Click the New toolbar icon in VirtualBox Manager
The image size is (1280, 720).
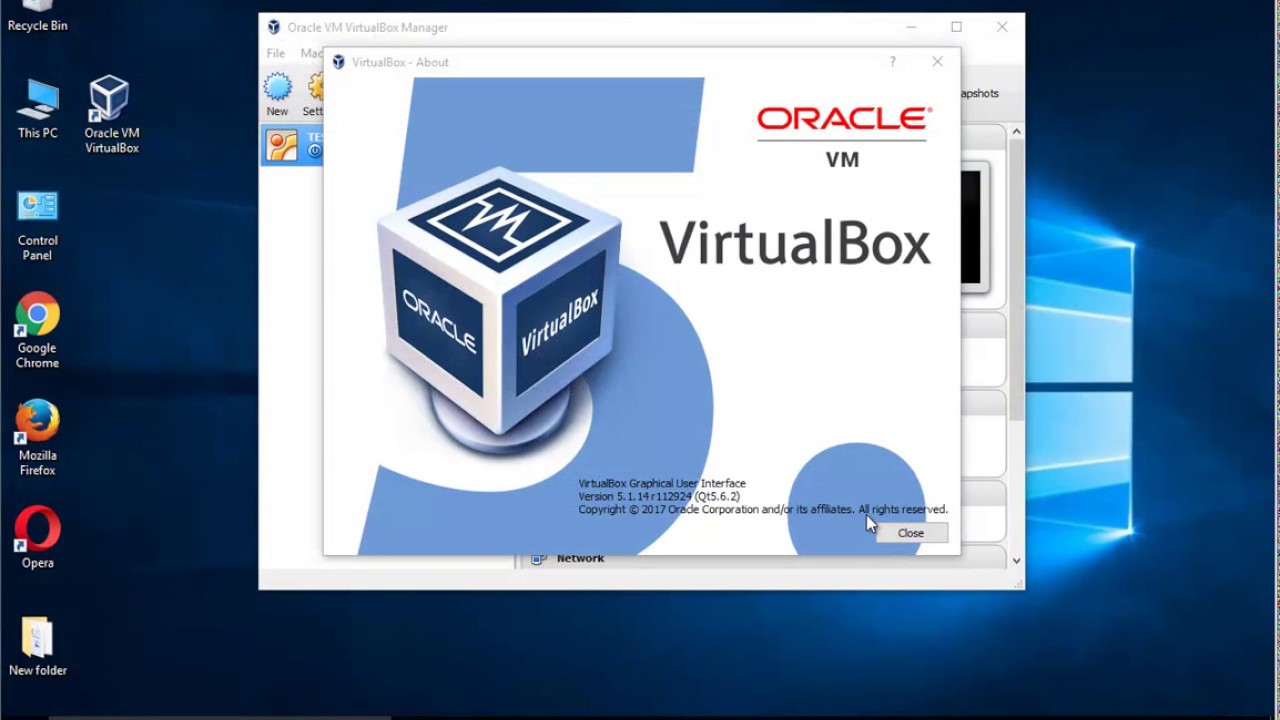point(277,95)
